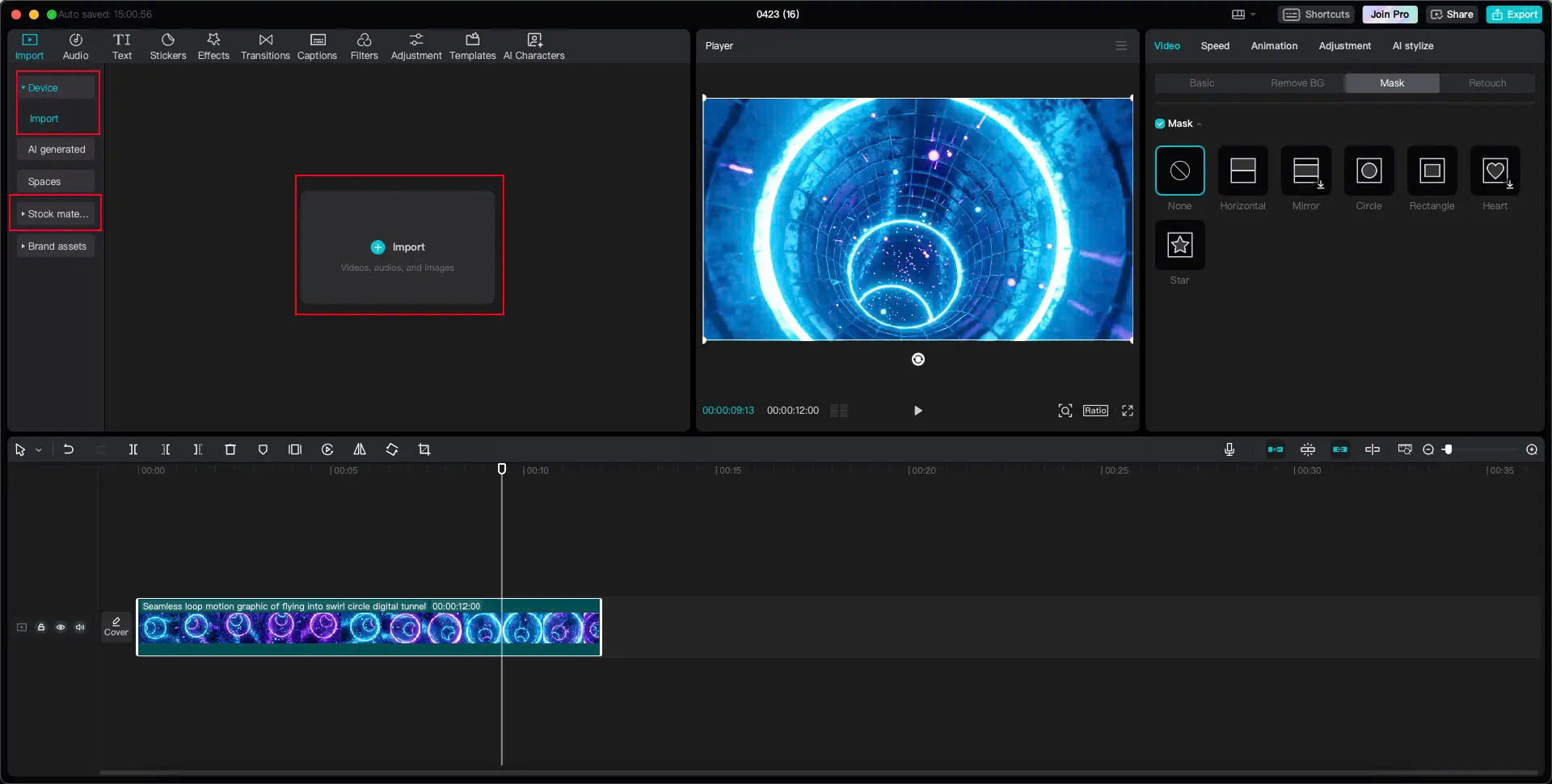The image size is (1552, 784).
Task: Adjust the timeline zoom slider handle
Action: pyautogui.click(x=1448, y=449)
